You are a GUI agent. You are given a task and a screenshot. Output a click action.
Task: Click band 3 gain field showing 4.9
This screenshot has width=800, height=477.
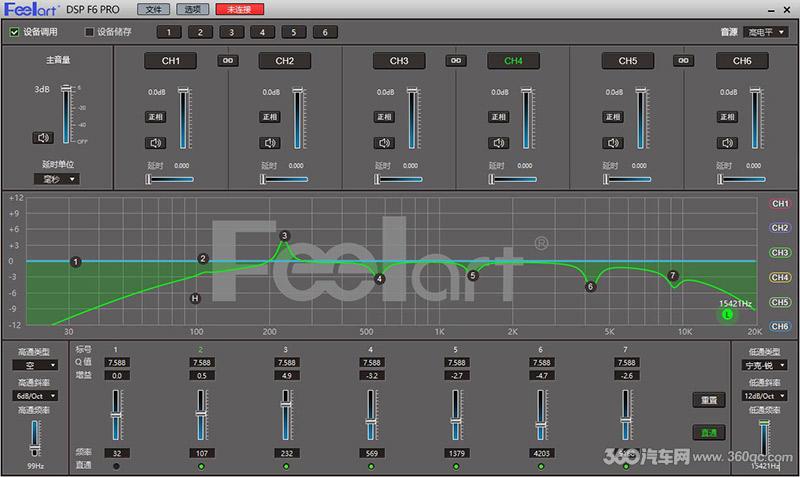pyautogui.click(x=286, y=375)
